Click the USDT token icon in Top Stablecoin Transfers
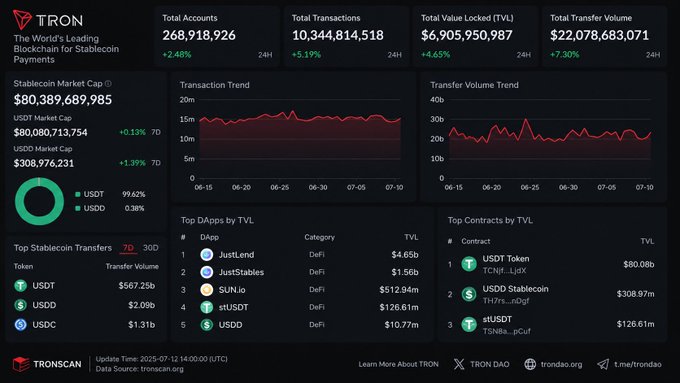This screenshot has height=383, width=680. pos(20,285)
